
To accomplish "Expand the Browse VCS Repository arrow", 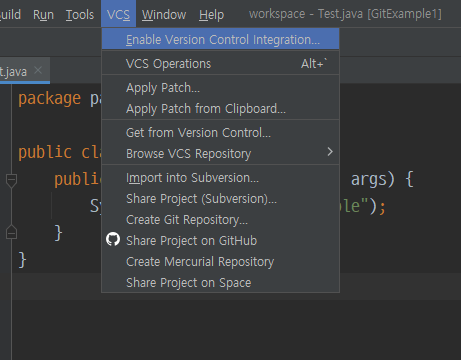I will click(330, 152).
